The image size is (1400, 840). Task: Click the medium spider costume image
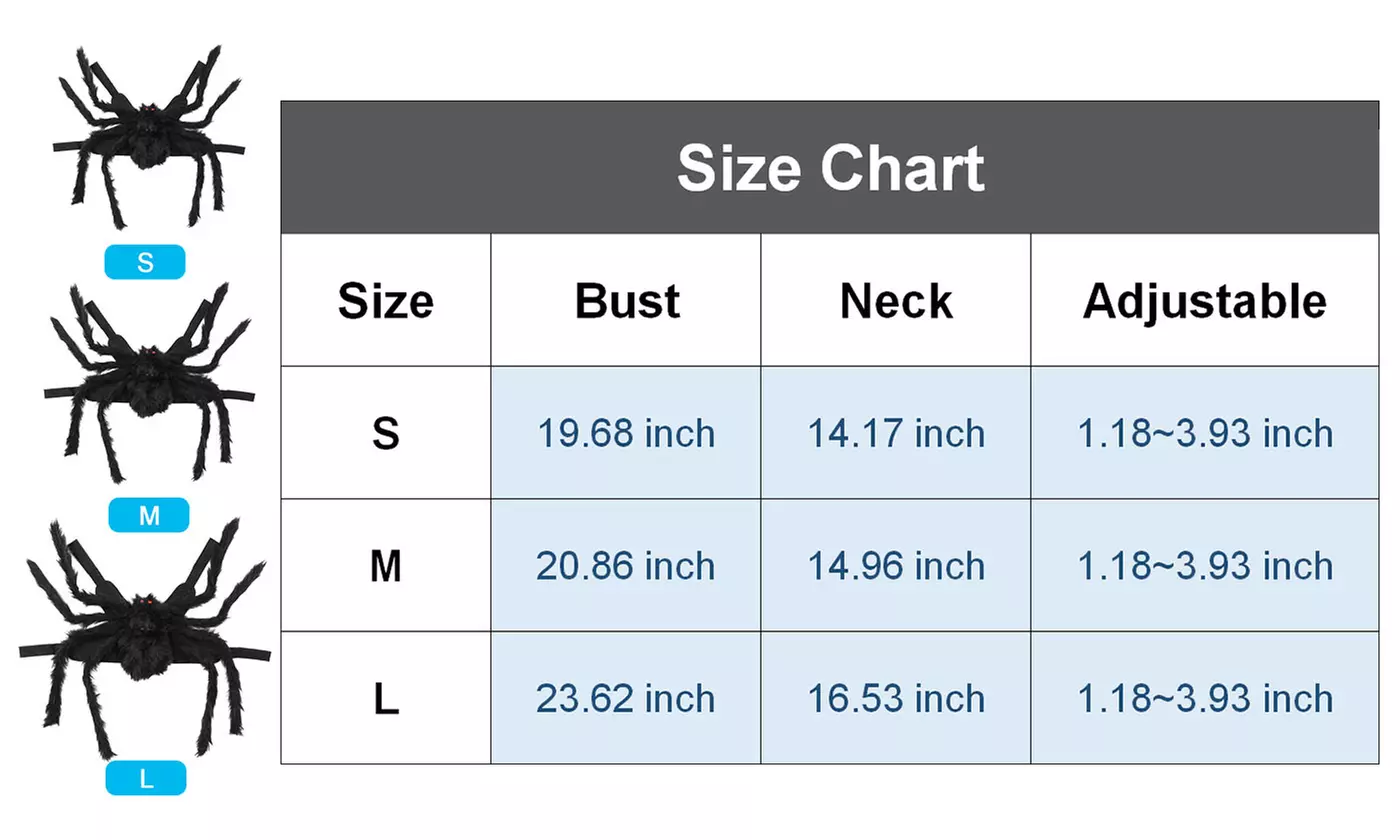[x=148, y=382]
